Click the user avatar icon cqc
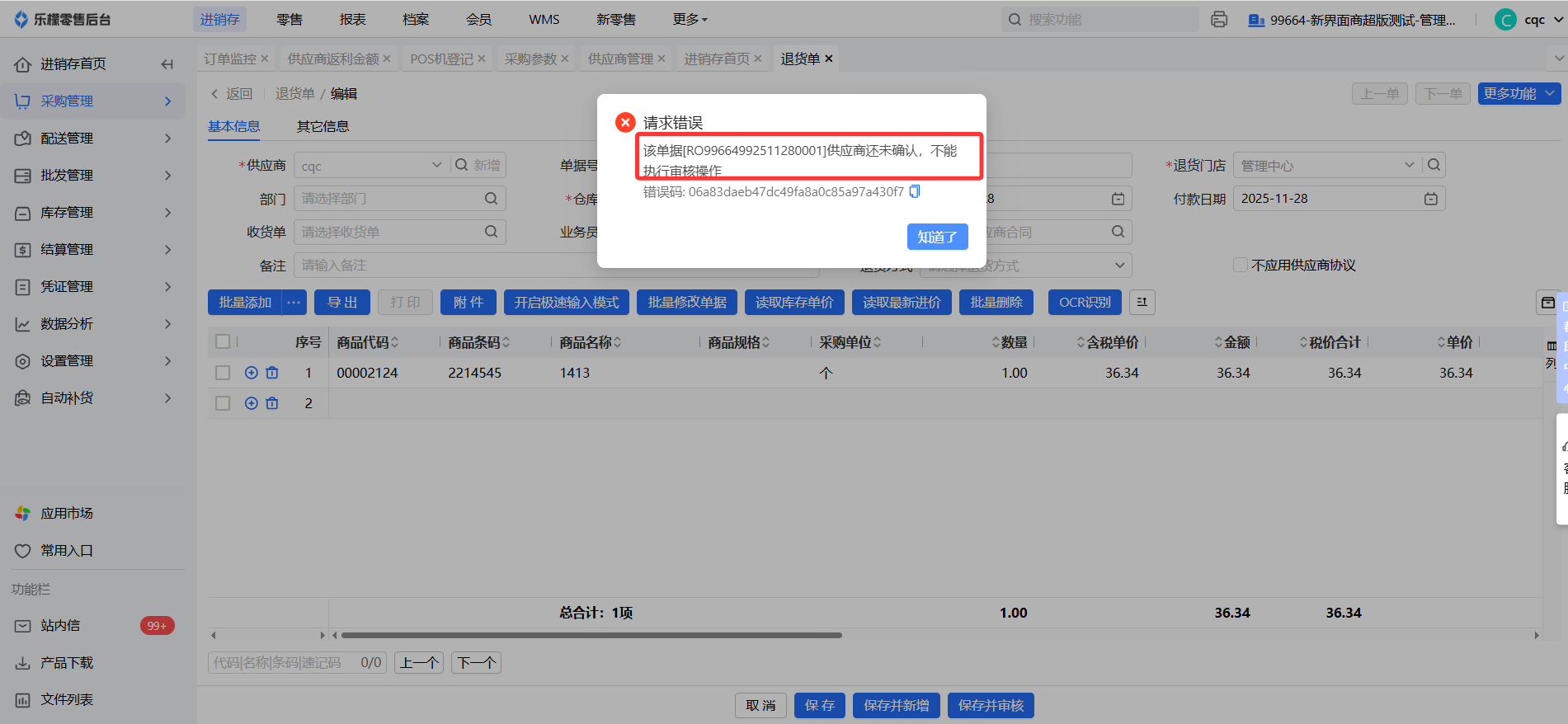Screen dimensions: 1568x724 (1505, 20)
